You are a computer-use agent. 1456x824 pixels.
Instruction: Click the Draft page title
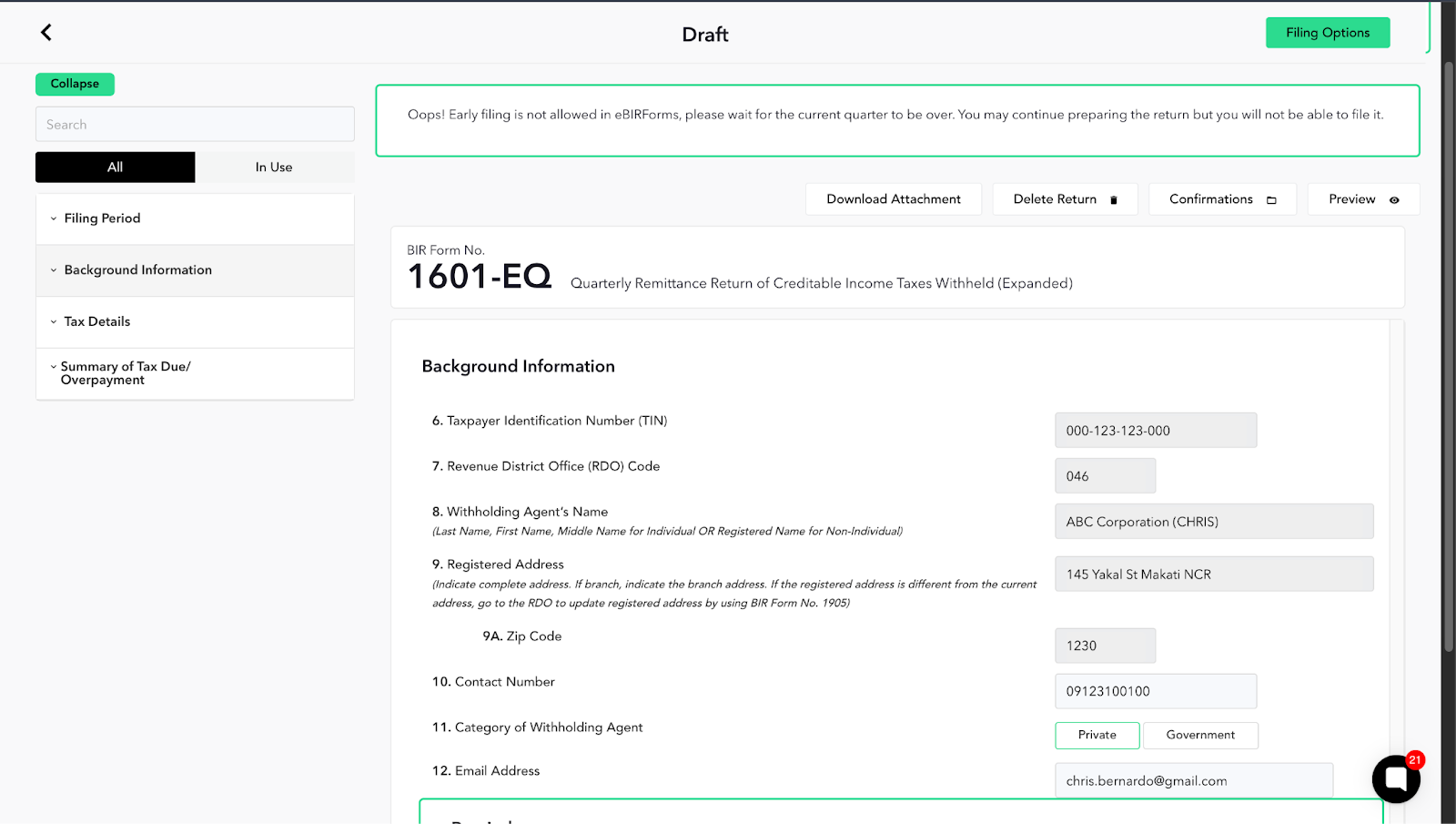coord(705,35)
